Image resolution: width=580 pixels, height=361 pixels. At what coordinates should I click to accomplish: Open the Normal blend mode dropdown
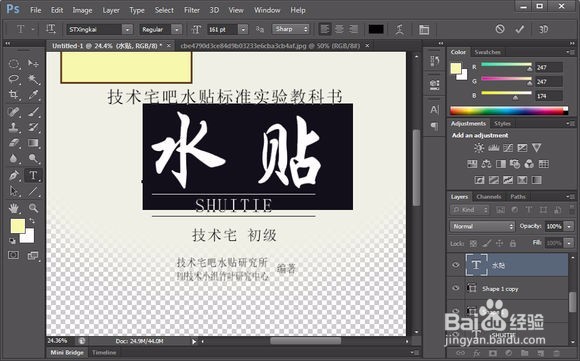482,226
